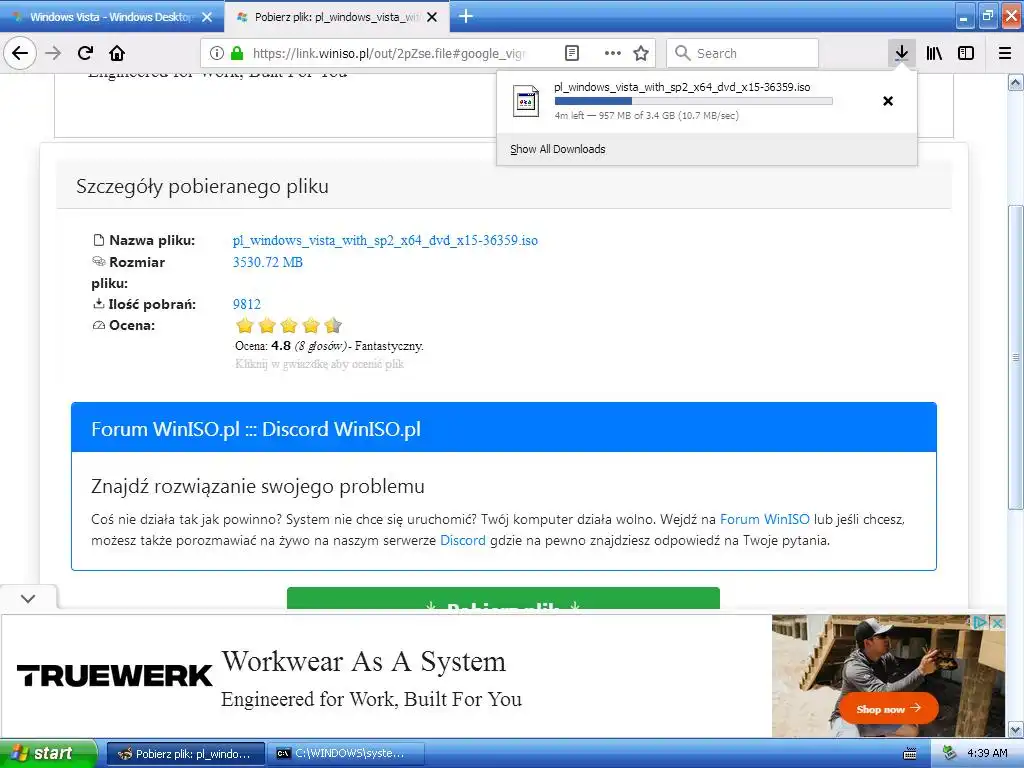Toggle reader view icon in address bar
Screen dimensions: 1024x768
571,53
